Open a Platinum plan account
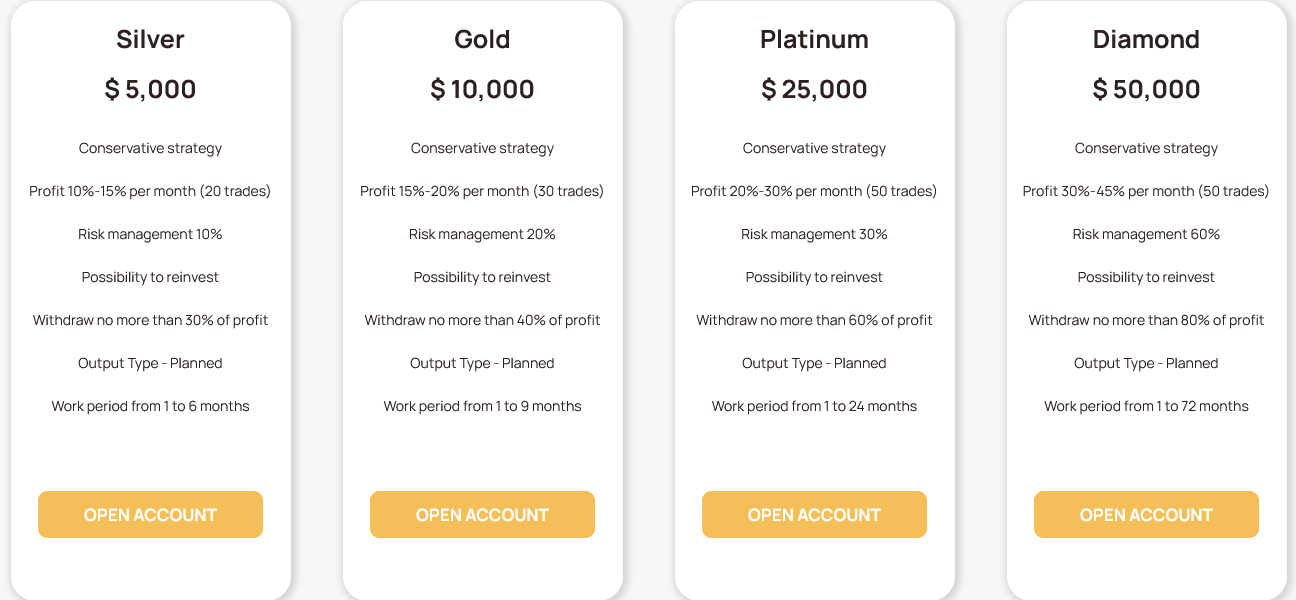 tap(814, 514)
